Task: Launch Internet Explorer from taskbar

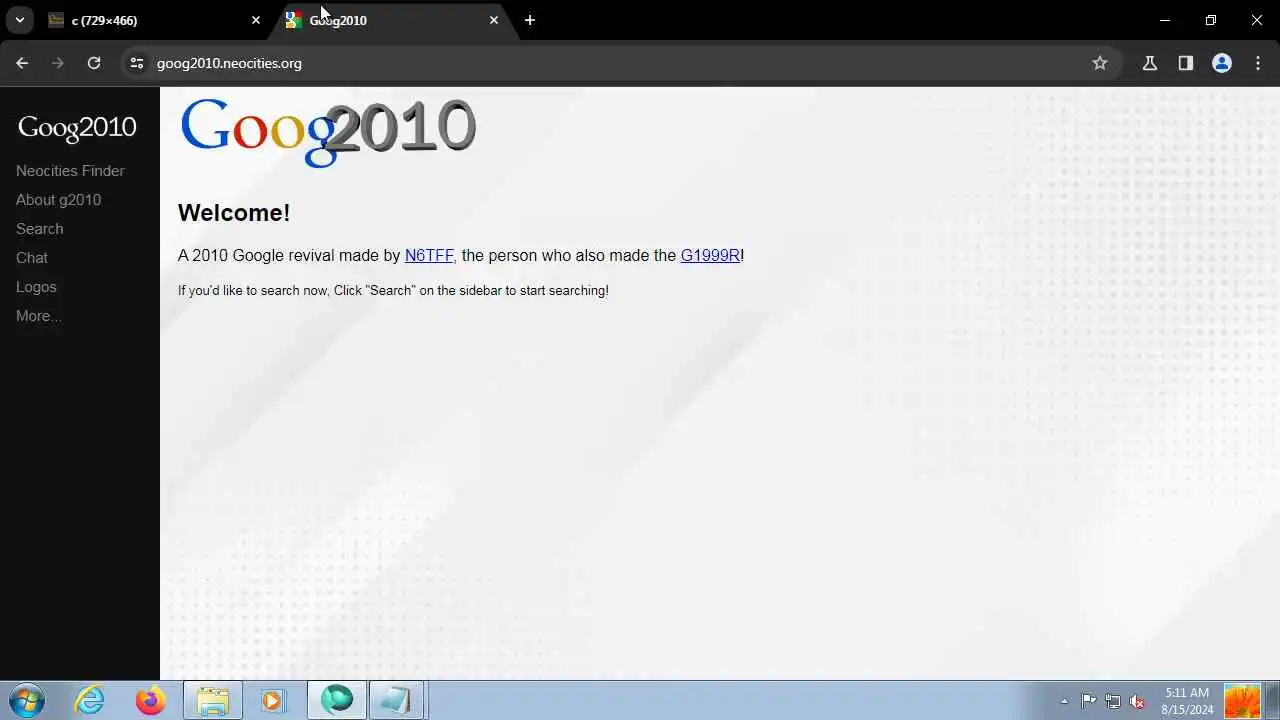Action: point(90,700)
